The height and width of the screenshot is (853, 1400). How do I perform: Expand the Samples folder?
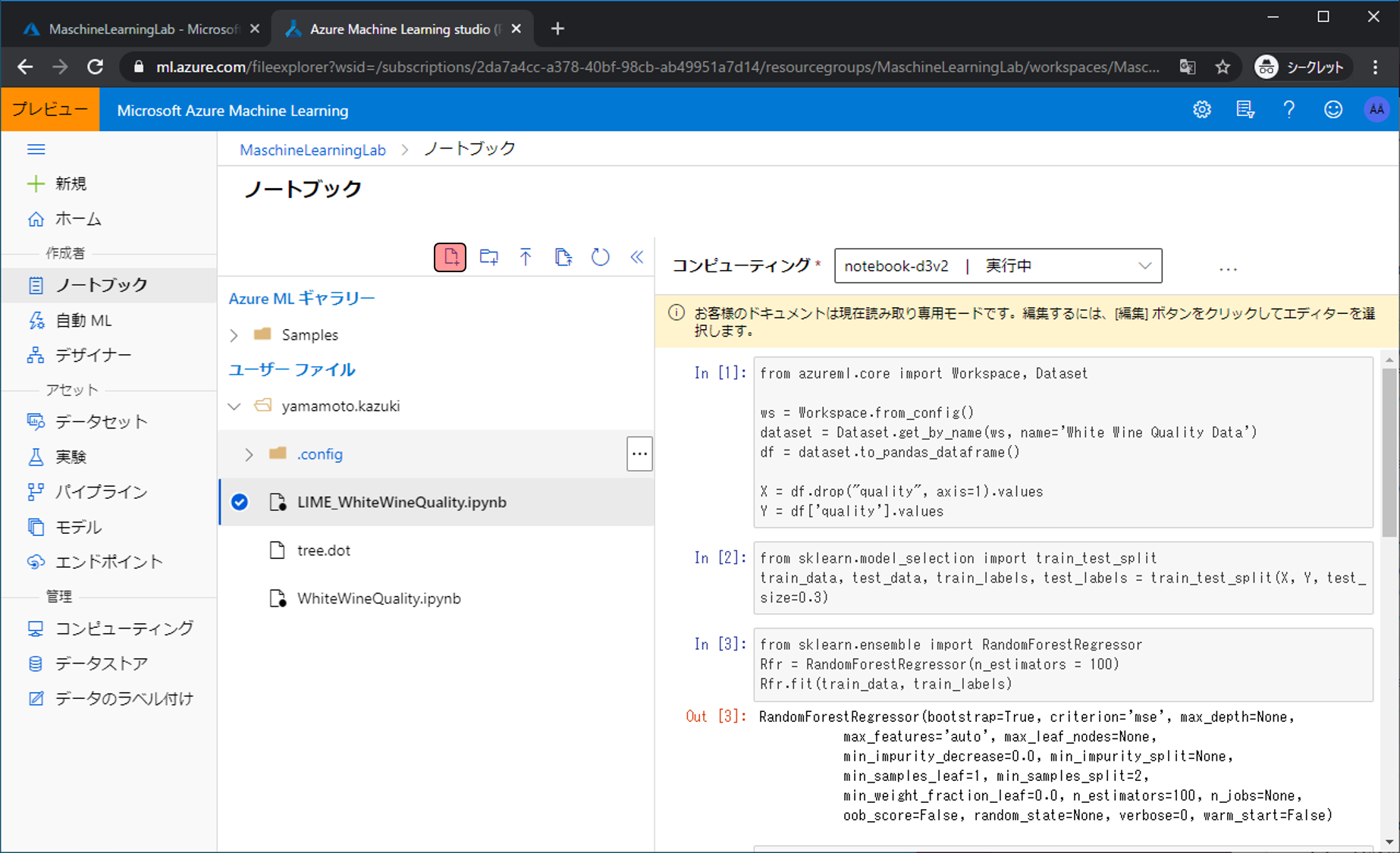click(x=234, y=335)
